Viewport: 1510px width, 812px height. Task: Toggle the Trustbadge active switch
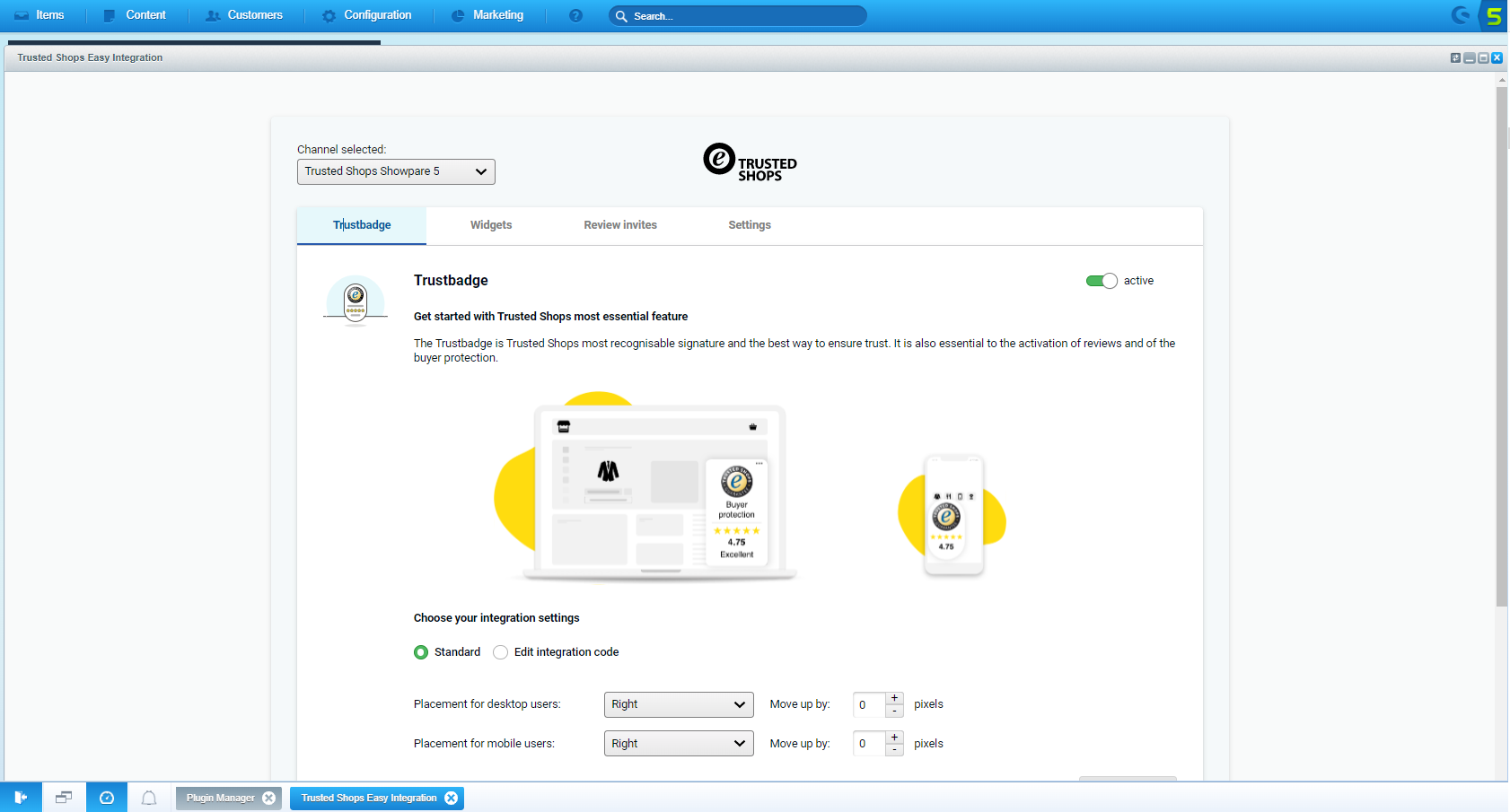pos(1102,281)
